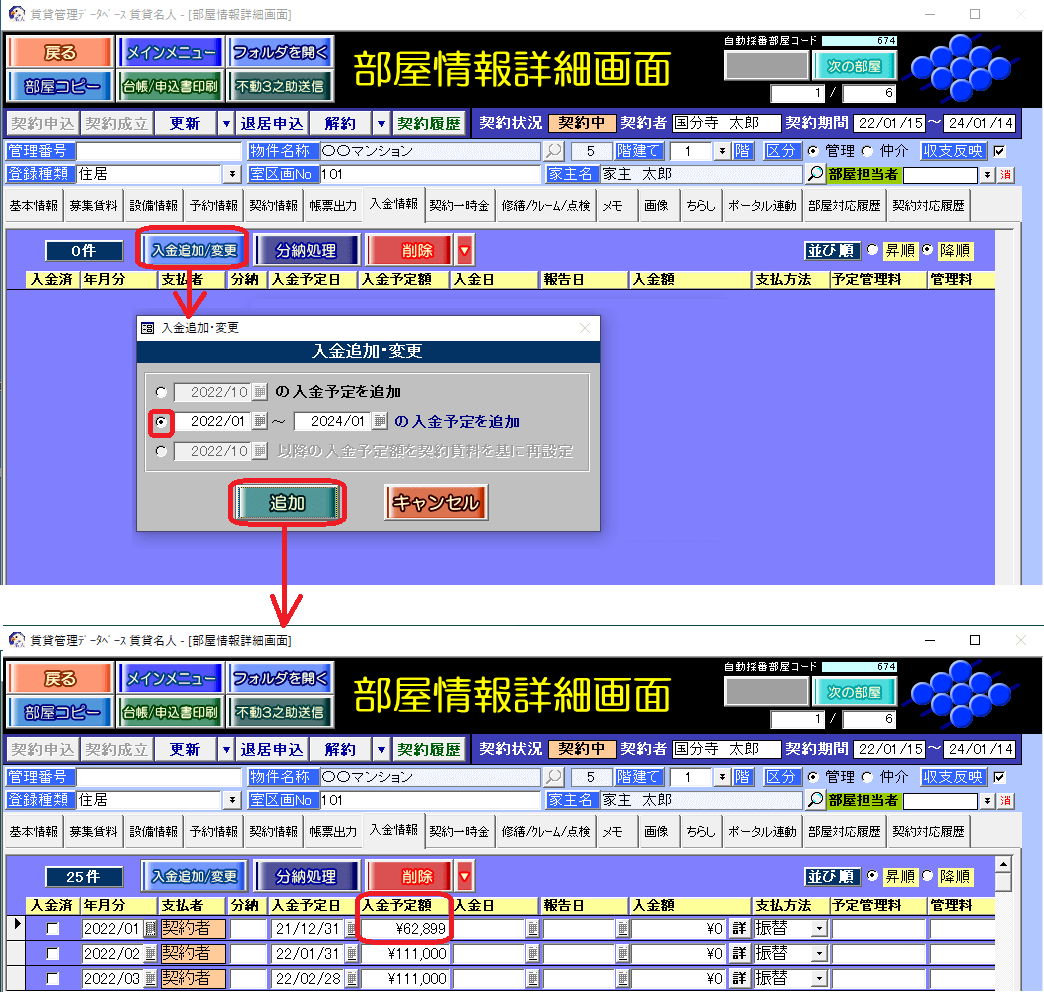The image size is (1044, 992).
Task: Click calendar icon beside 入金予定日 22/01/31
Action: tap(351, 953)
